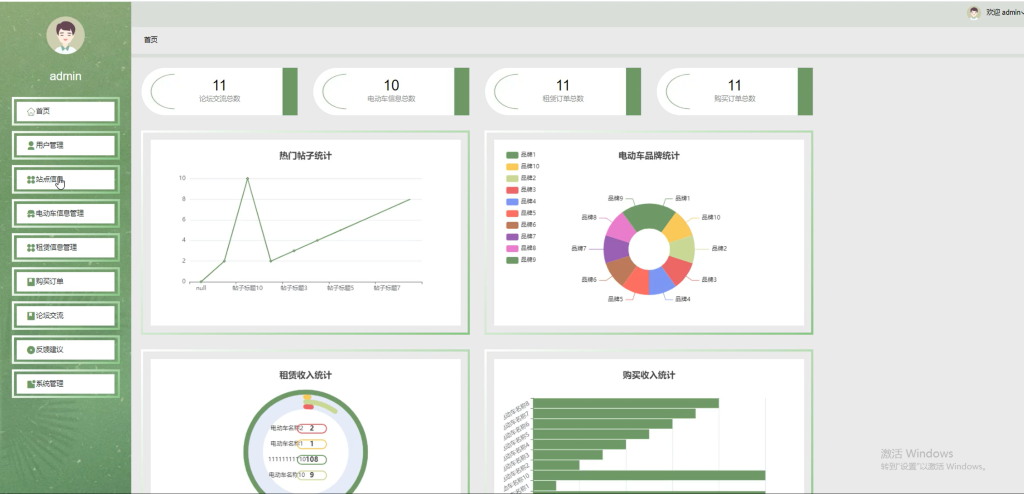The image size is (1024, 494).
Task: Click the 品牌4 blue legend swatch
Action: coord(512,201)
